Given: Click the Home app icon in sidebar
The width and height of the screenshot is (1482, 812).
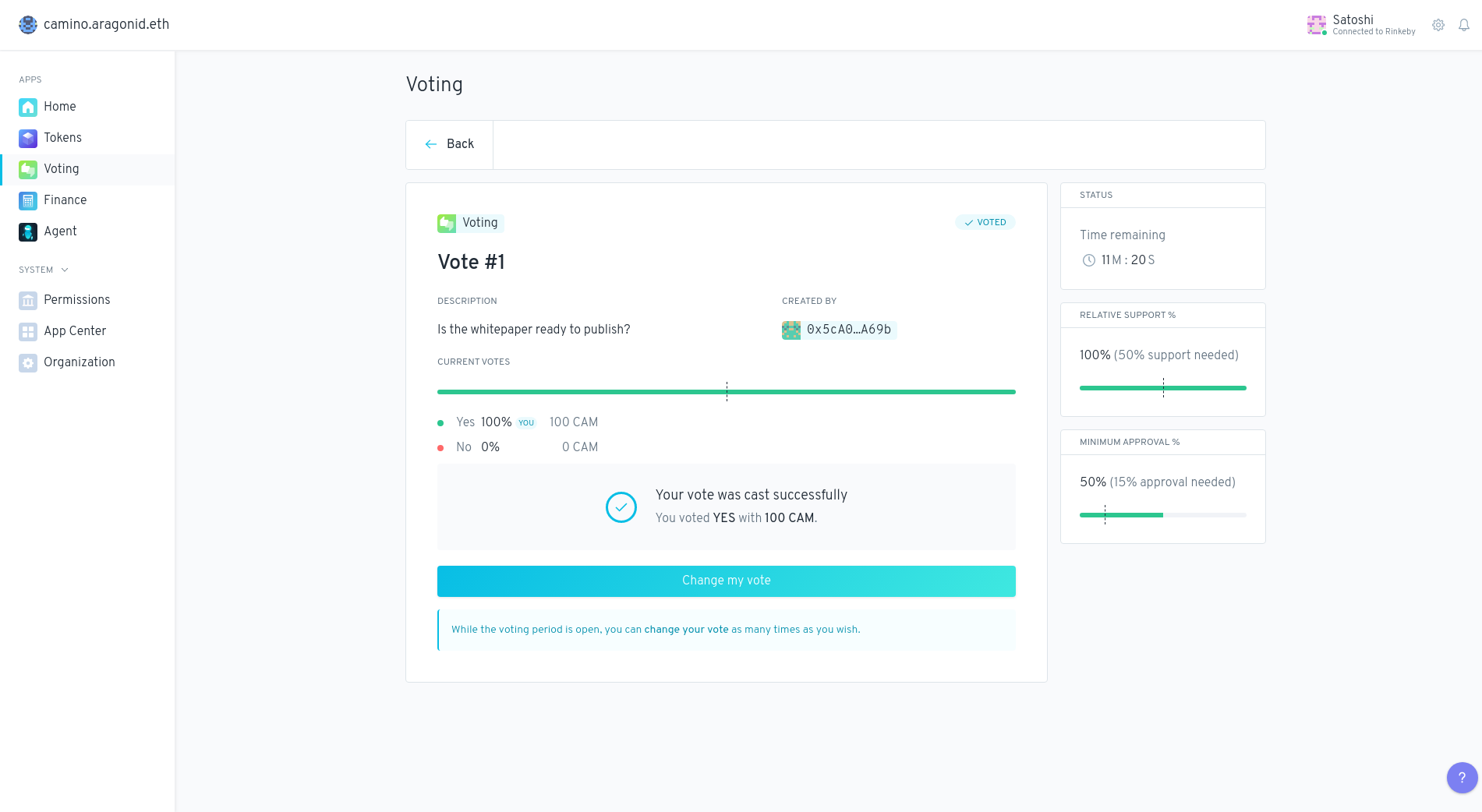Looking at the screenshot, I should coord(28,107).
